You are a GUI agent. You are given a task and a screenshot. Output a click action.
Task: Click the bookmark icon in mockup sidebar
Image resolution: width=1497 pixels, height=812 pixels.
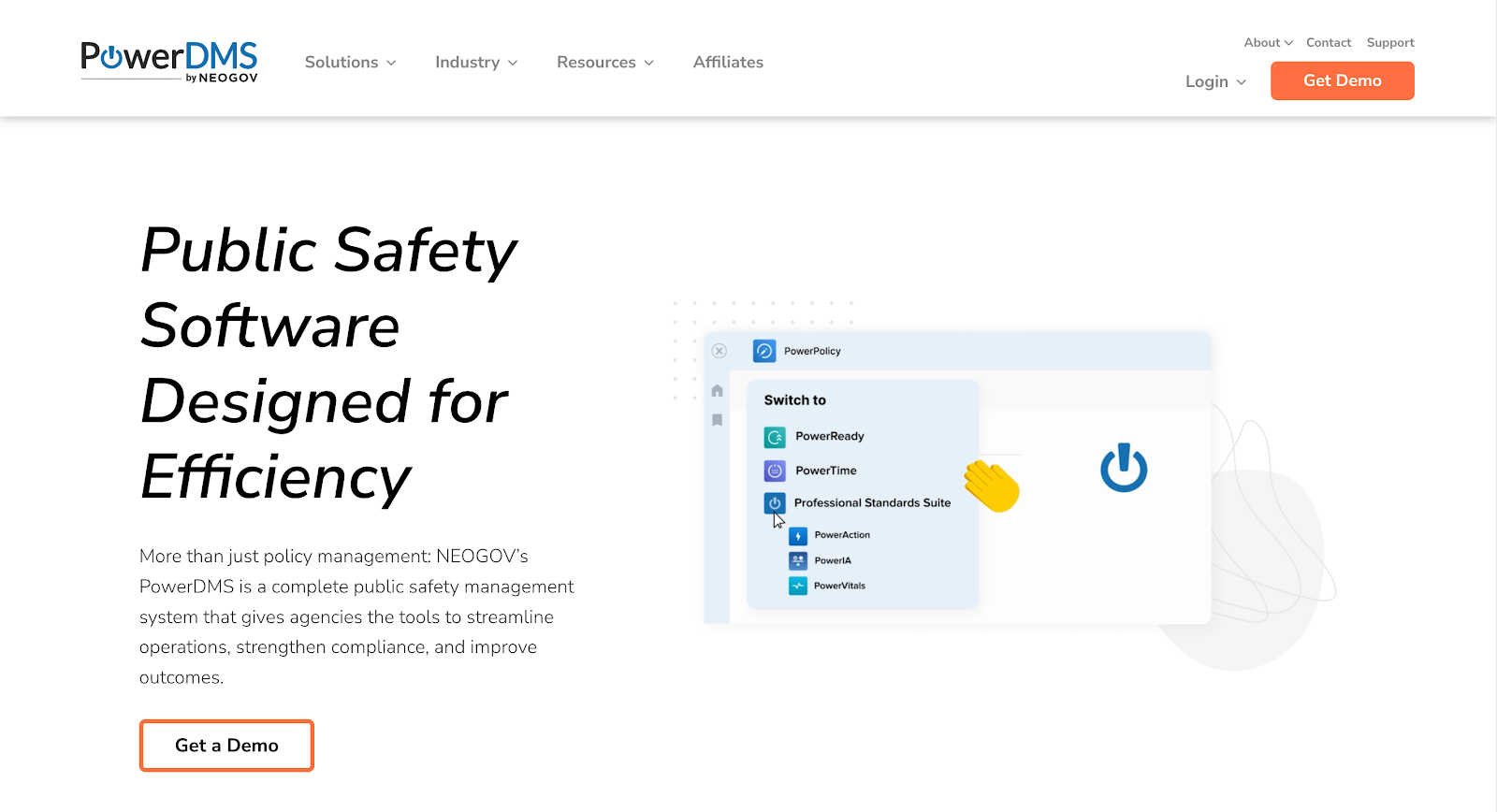718,420
